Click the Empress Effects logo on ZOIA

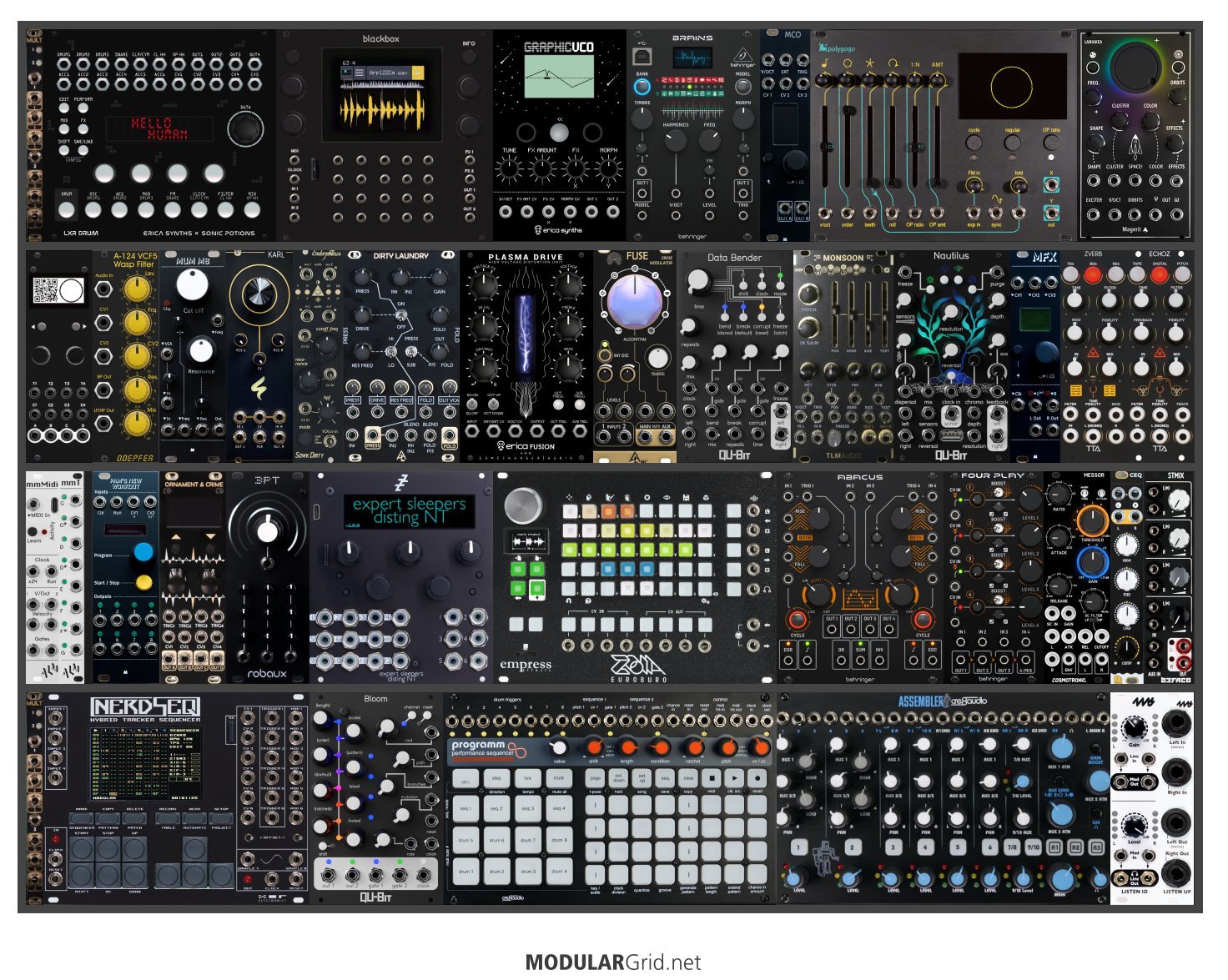(526, 666)
